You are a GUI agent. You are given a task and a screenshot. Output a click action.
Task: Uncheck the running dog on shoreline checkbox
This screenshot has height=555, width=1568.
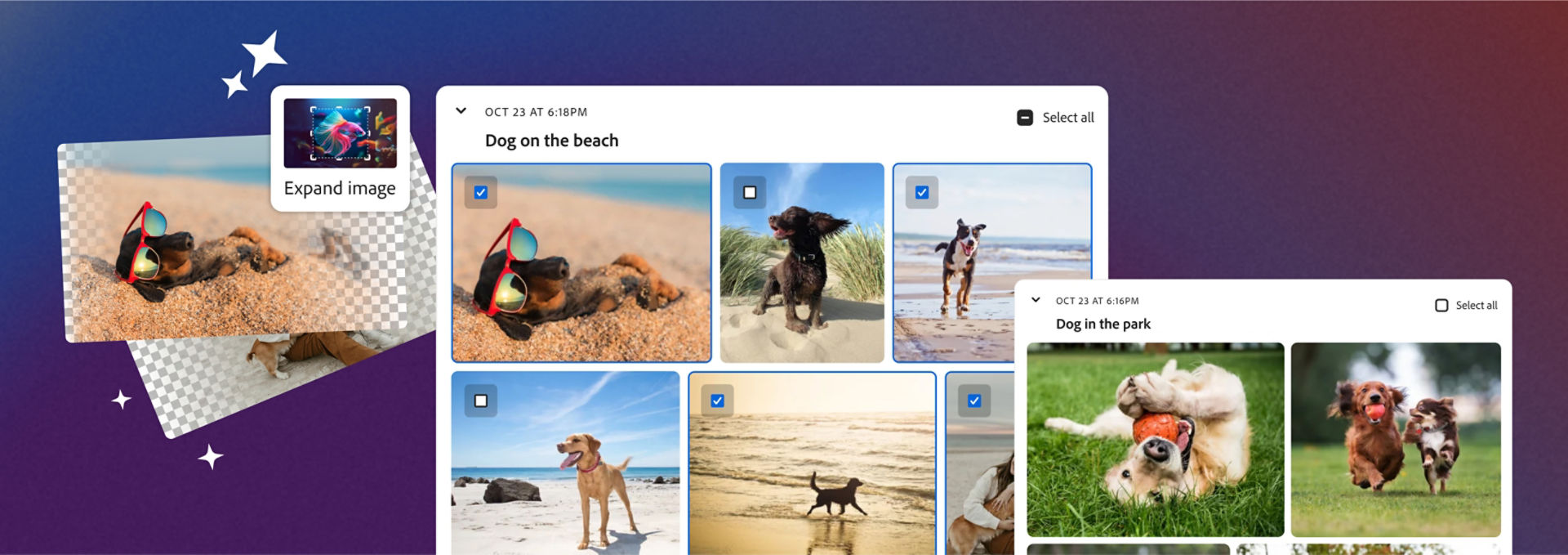click(922, 193)
